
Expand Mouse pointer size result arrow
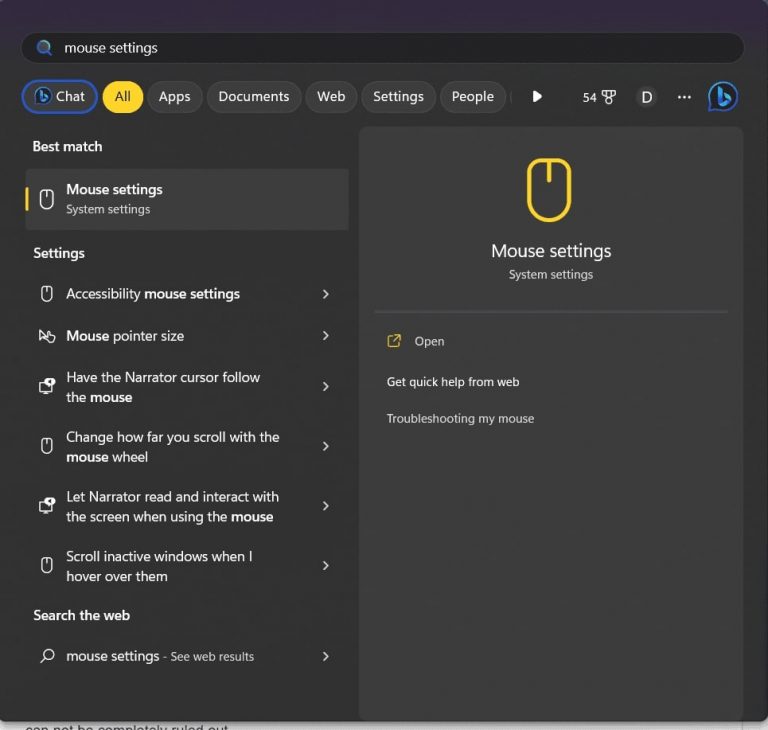pos(325,336)
